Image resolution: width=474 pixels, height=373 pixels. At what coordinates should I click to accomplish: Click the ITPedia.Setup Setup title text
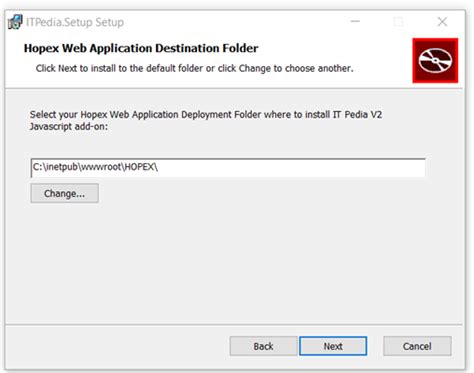pyautogui.click(x=75, y=22)
